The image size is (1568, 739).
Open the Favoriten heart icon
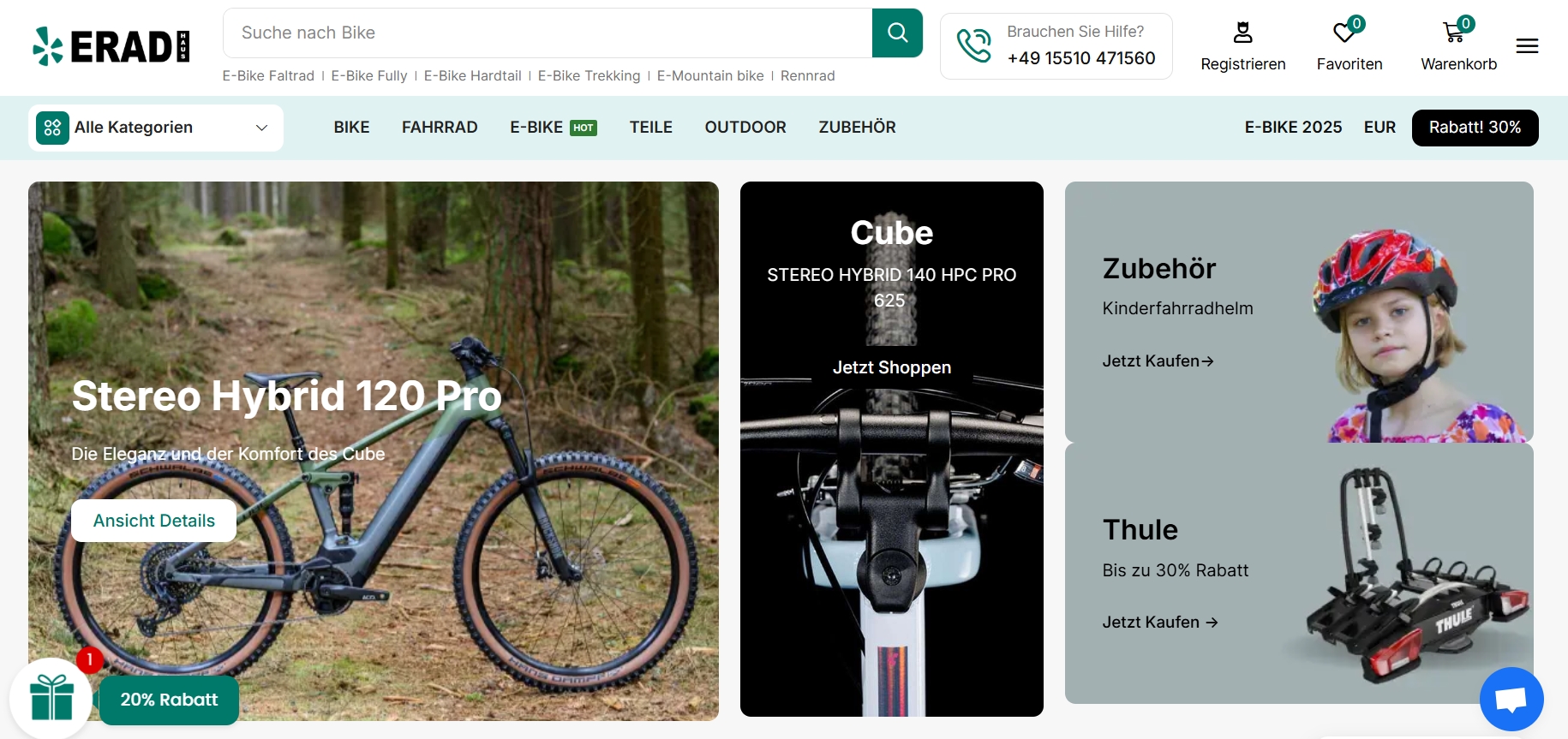click(x=1345, y=33)
